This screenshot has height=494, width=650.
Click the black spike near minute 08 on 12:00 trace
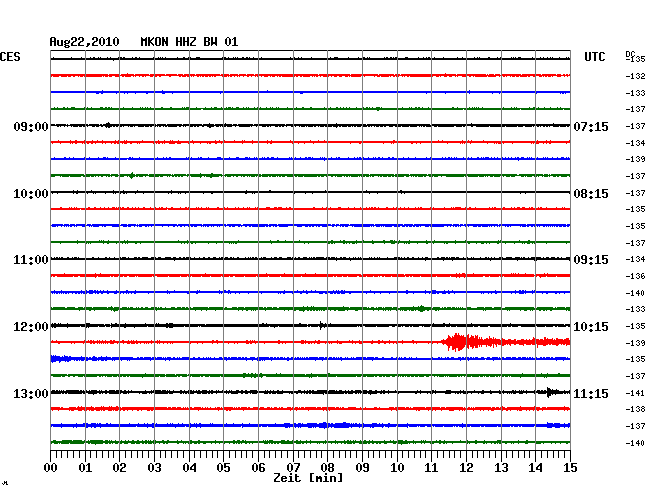[x=322, y=325]
